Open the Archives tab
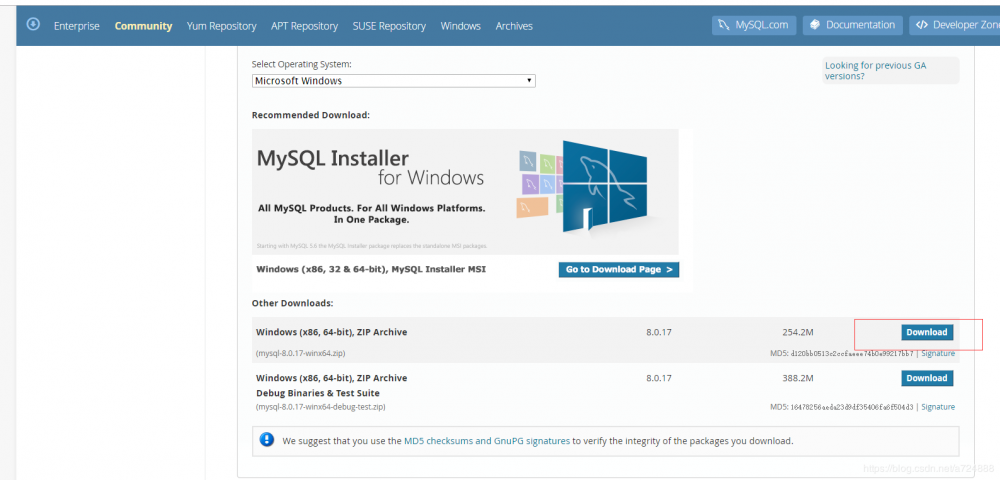This screenshot has height=480, width=1000. point(514,26)
